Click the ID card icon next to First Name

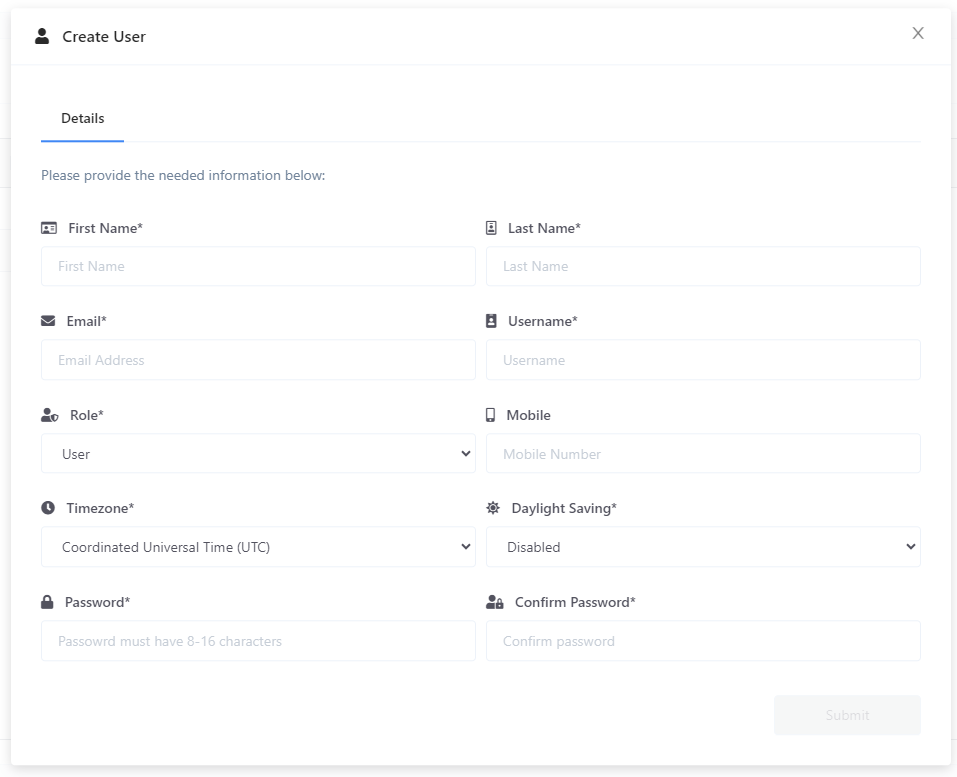point(49,228)
